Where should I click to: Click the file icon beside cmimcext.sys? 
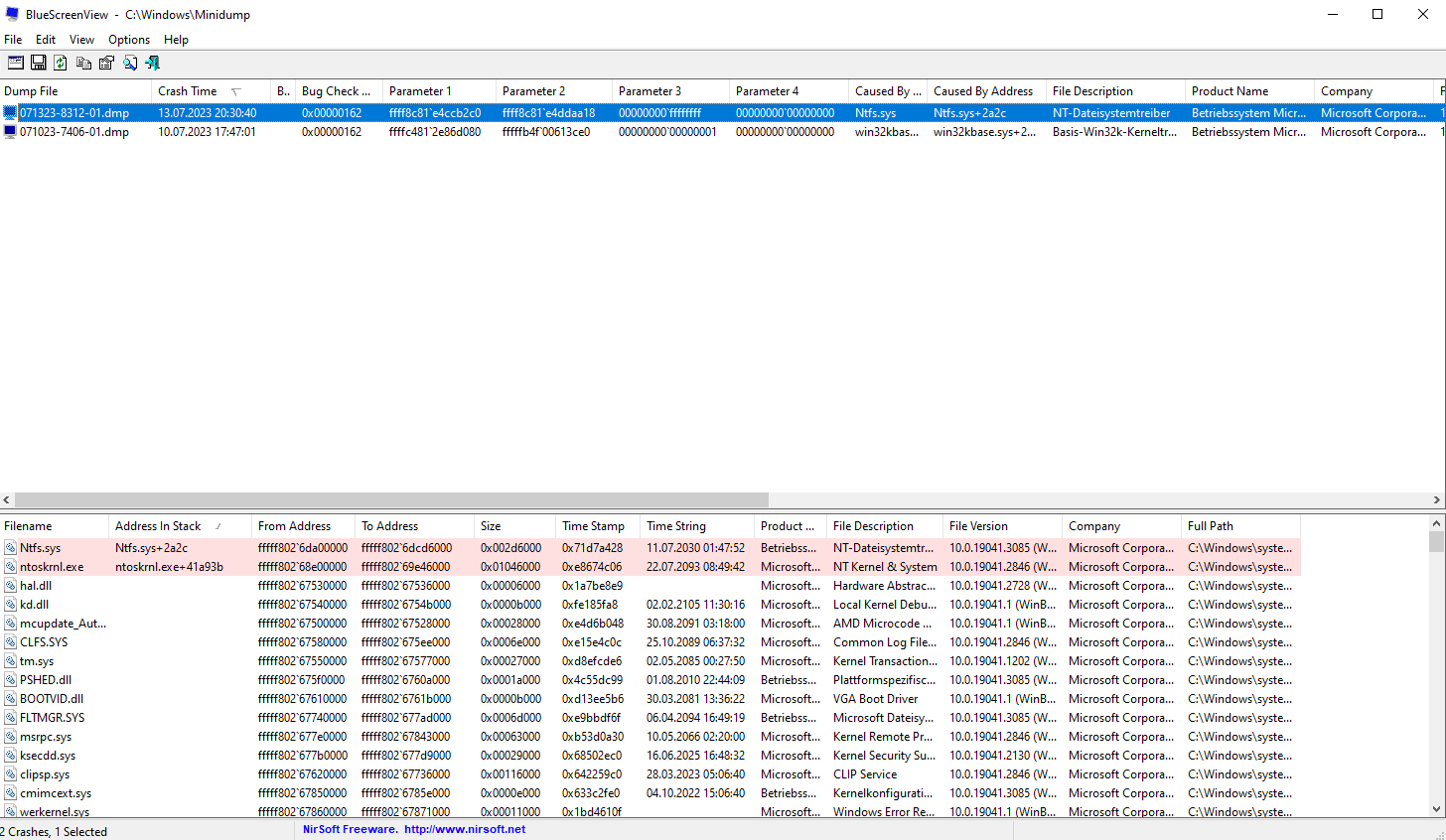(10, 793)
